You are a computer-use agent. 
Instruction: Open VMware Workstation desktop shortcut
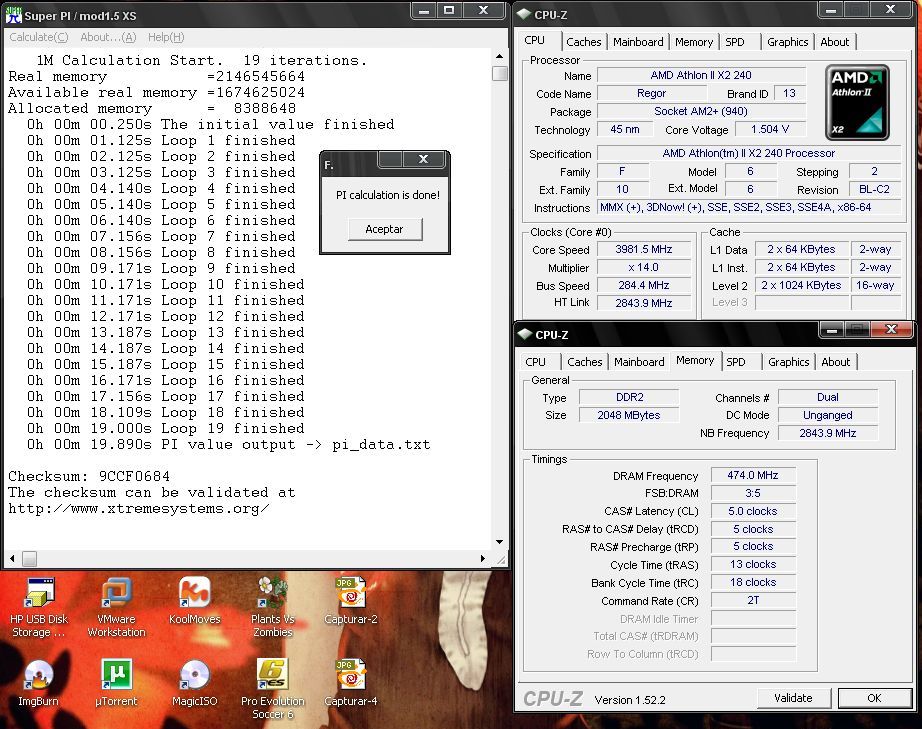(116, 607)
